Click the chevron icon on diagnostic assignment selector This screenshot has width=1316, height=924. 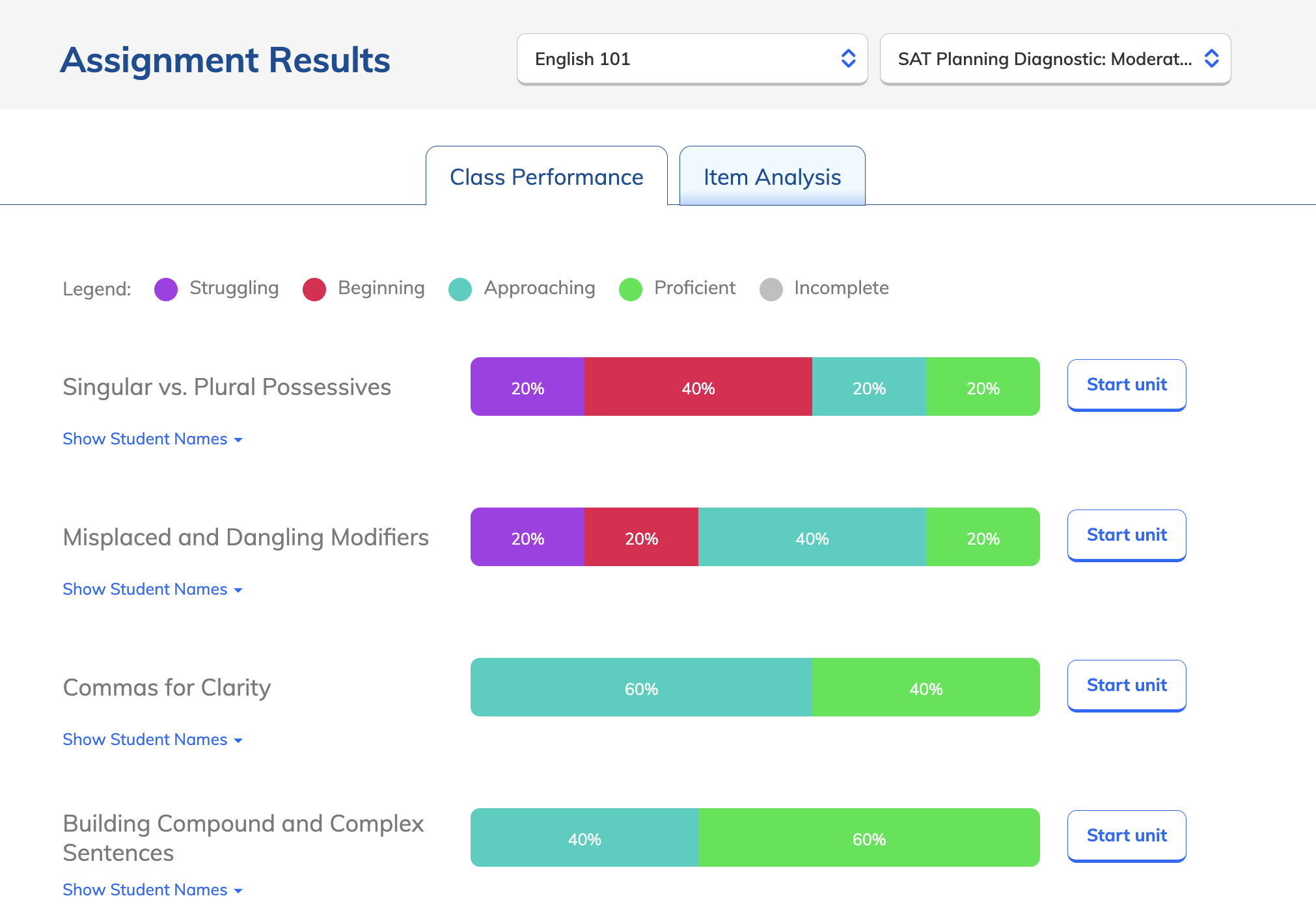[x=1212, y=59]
